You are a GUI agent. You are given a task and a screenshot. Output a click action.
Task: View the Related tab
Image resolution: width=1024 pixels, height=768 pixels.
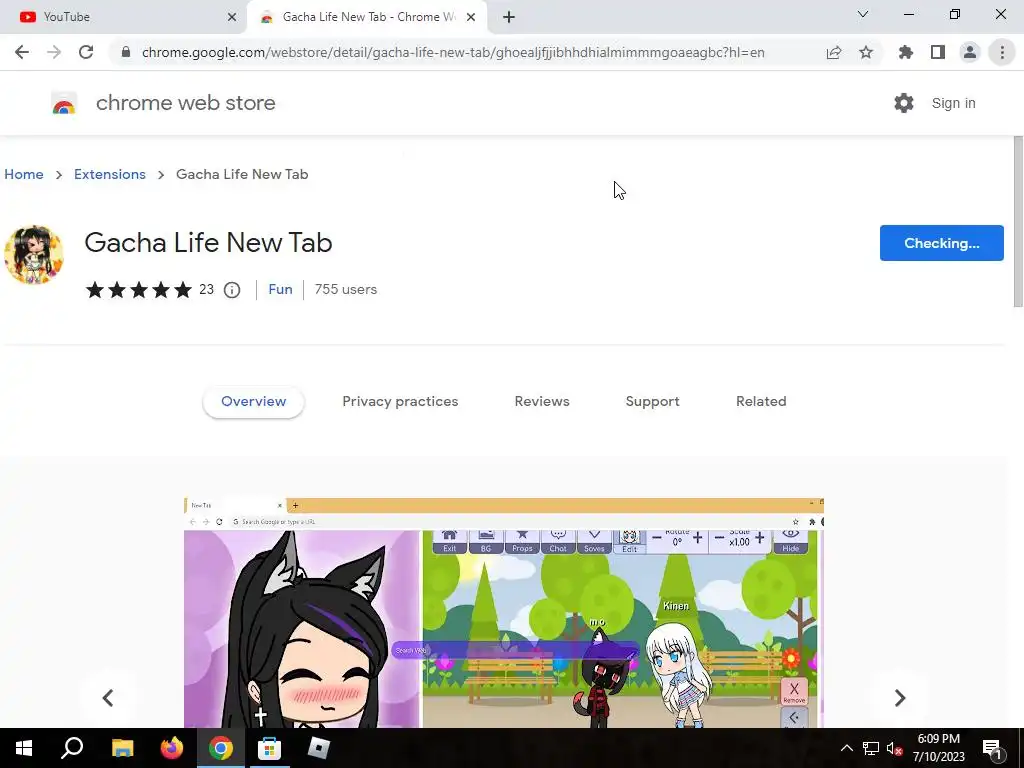click(x=761, y=401)
